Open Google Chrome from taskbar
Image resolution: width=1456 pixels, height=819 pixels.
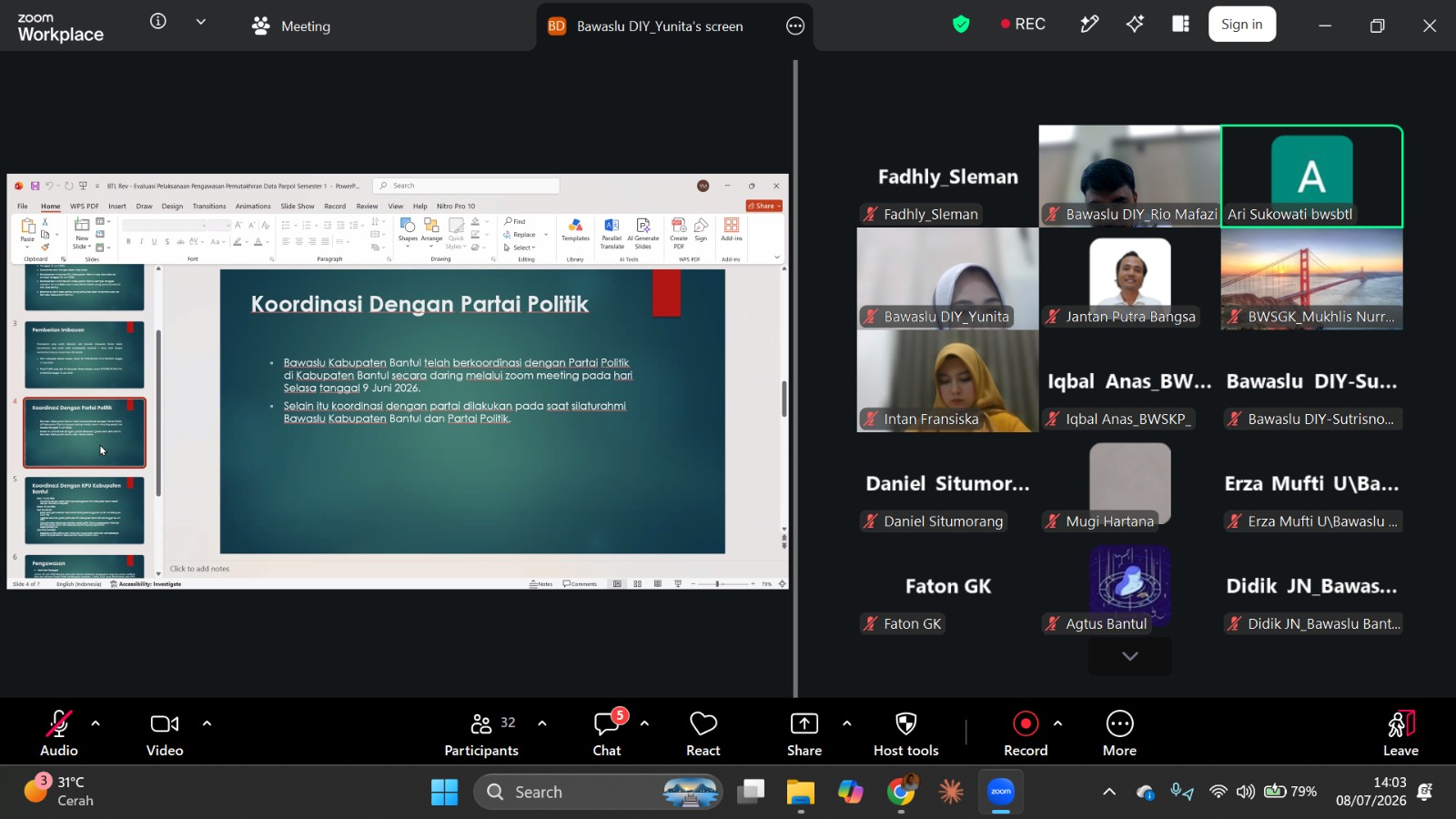902,793
